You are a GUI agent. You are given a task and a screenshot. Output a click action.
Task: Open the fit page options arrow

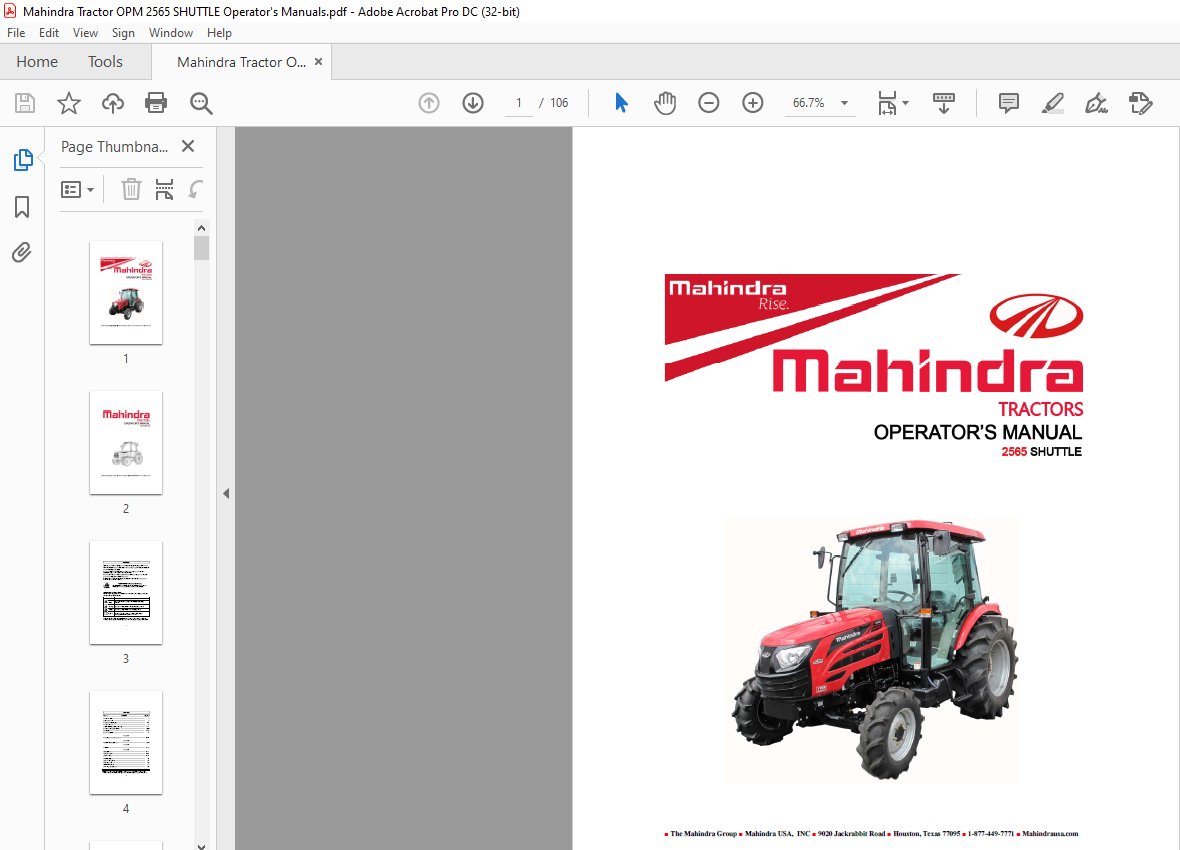click(905, 103)
